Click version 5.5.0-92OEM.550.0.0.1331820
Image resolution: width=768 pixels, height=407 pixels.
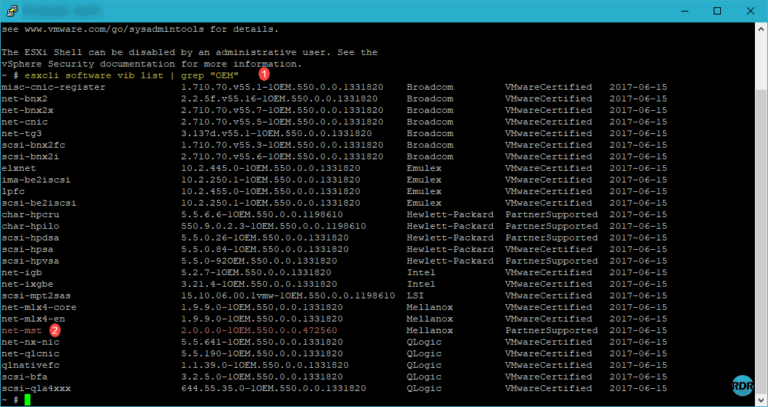tap(259, 261)
